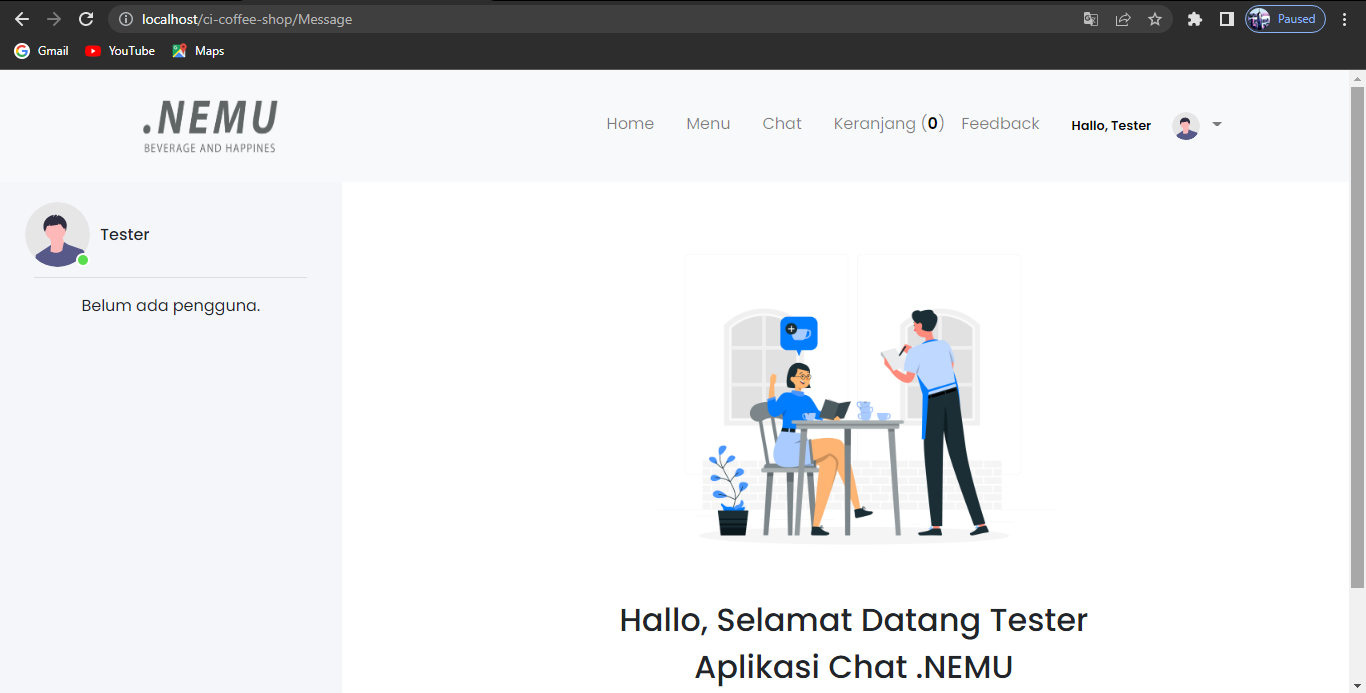The image size is (1366, 693).
Task: Open the Chrome three-dot menu
Action: pos(1344,19)
